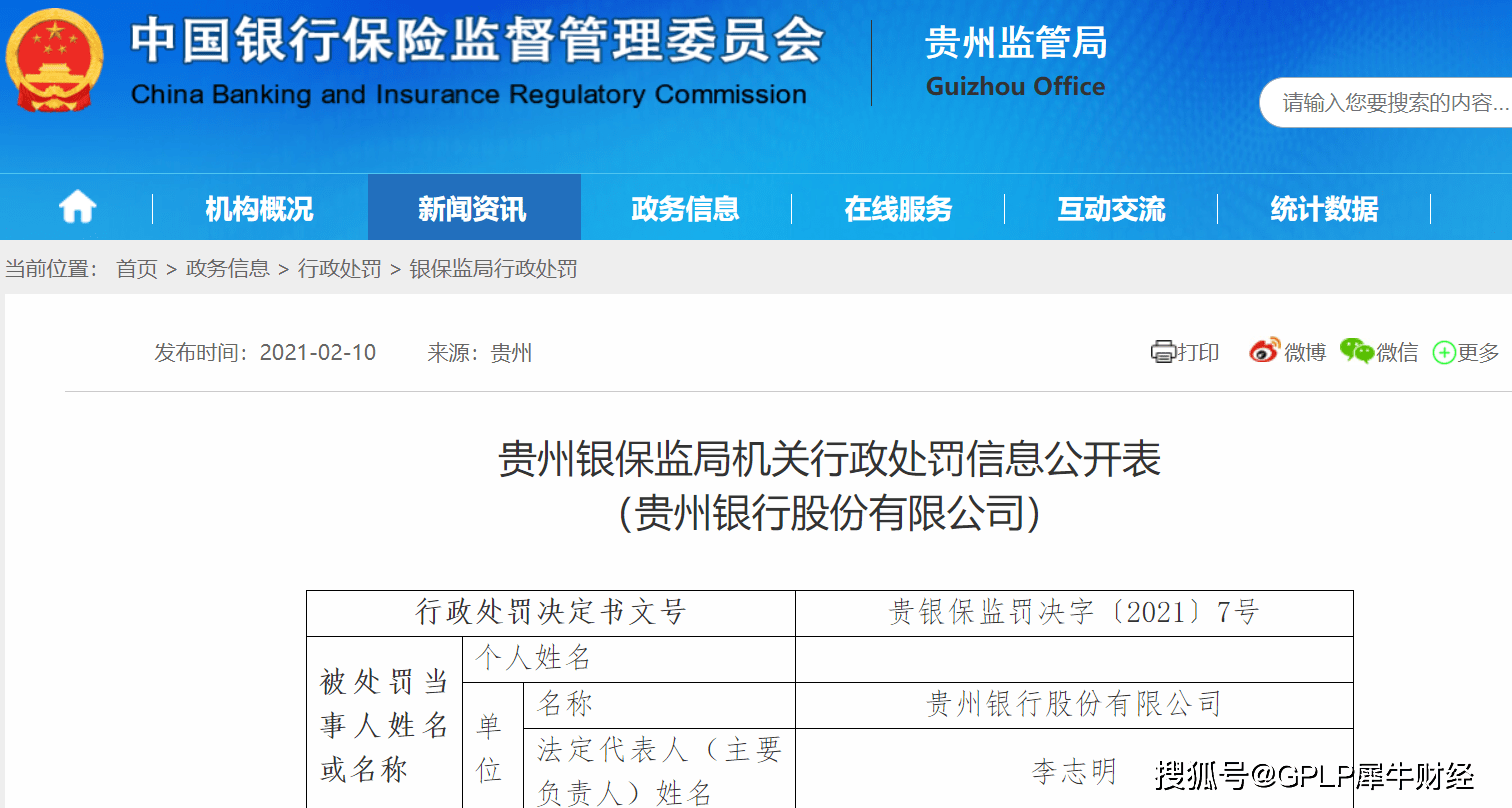Open the 互动交流 menu
The width and height of the screenshot is (1512, 808).
1111,208
